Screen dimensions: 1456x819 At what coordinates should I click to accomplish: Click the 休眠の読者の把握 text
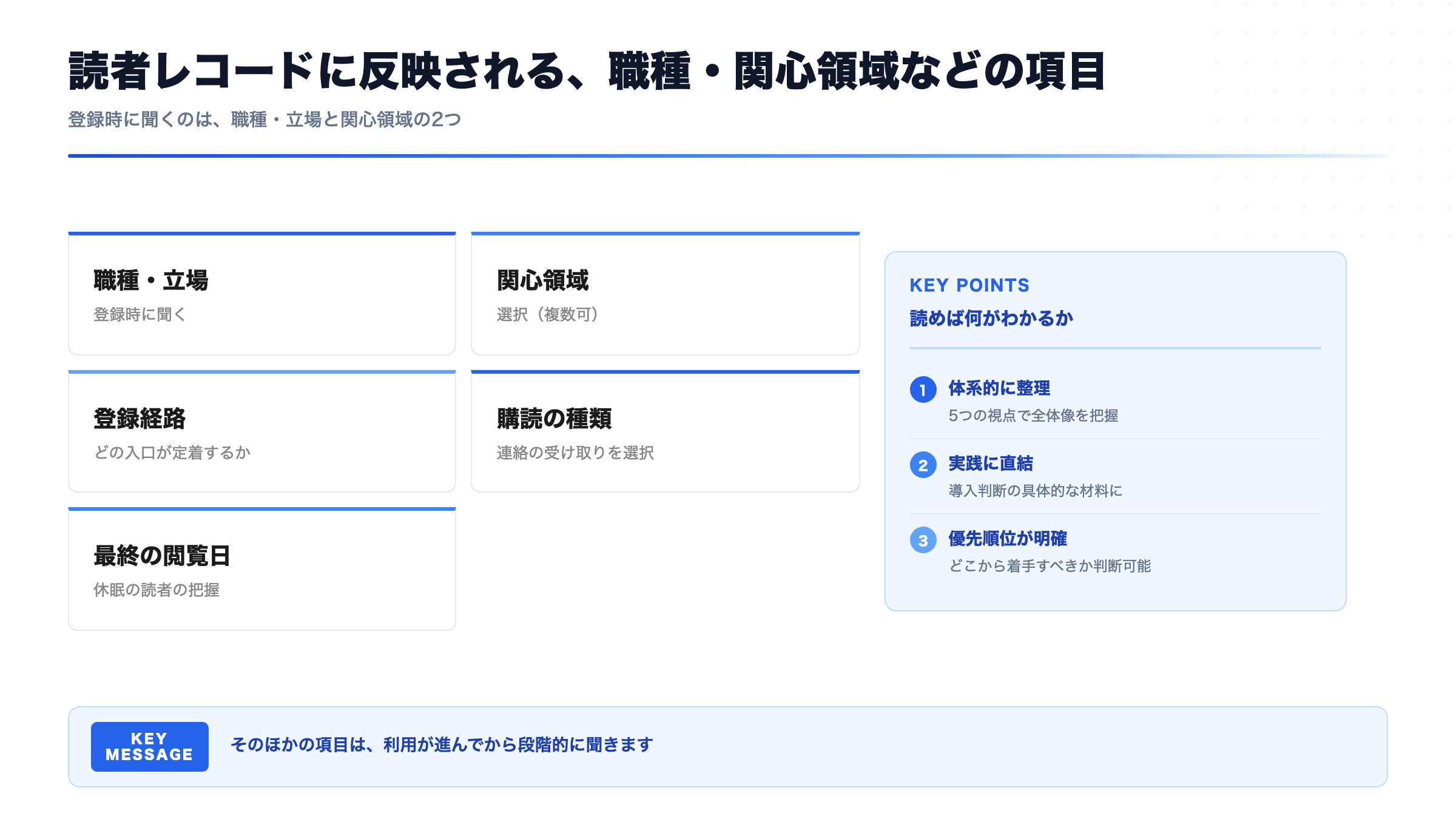pos(157,590)
